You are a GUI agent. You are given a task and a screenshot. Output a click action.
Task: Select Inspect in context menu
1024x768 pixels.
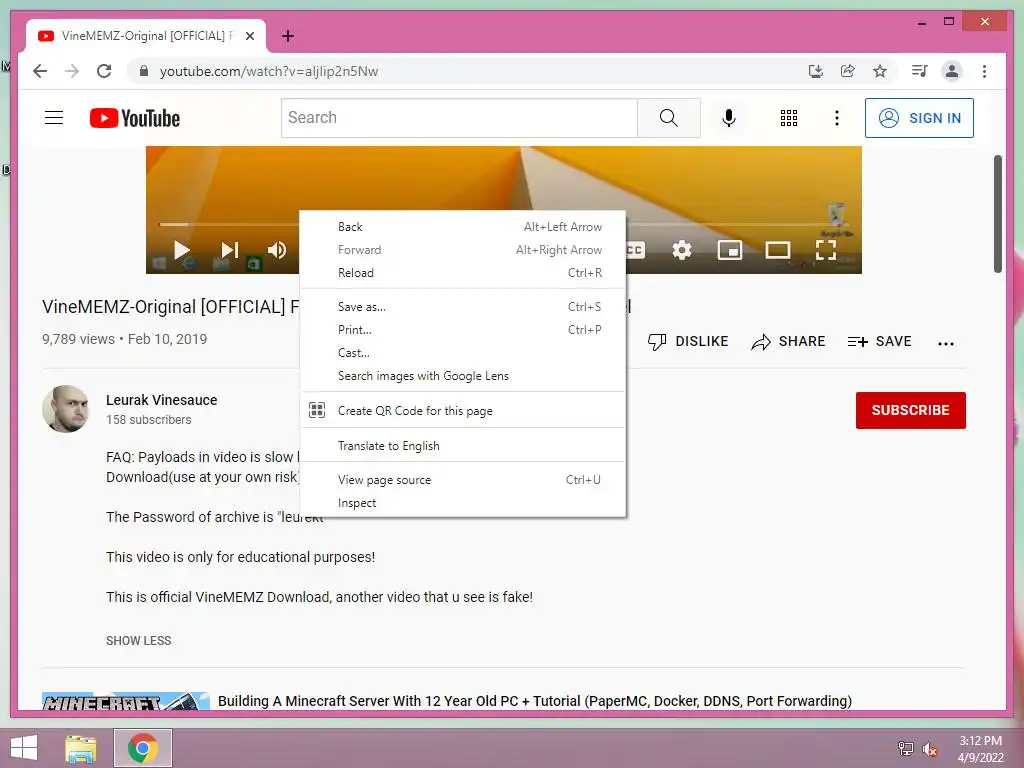pos(463,503)
